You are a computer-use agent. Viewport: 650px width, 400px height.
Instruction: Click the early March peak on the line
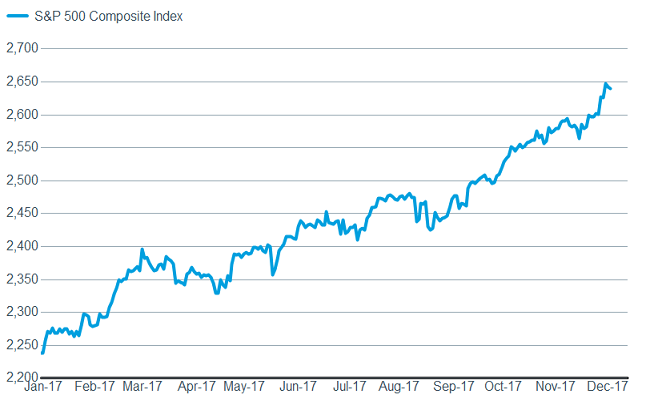(x=142, y=250)
